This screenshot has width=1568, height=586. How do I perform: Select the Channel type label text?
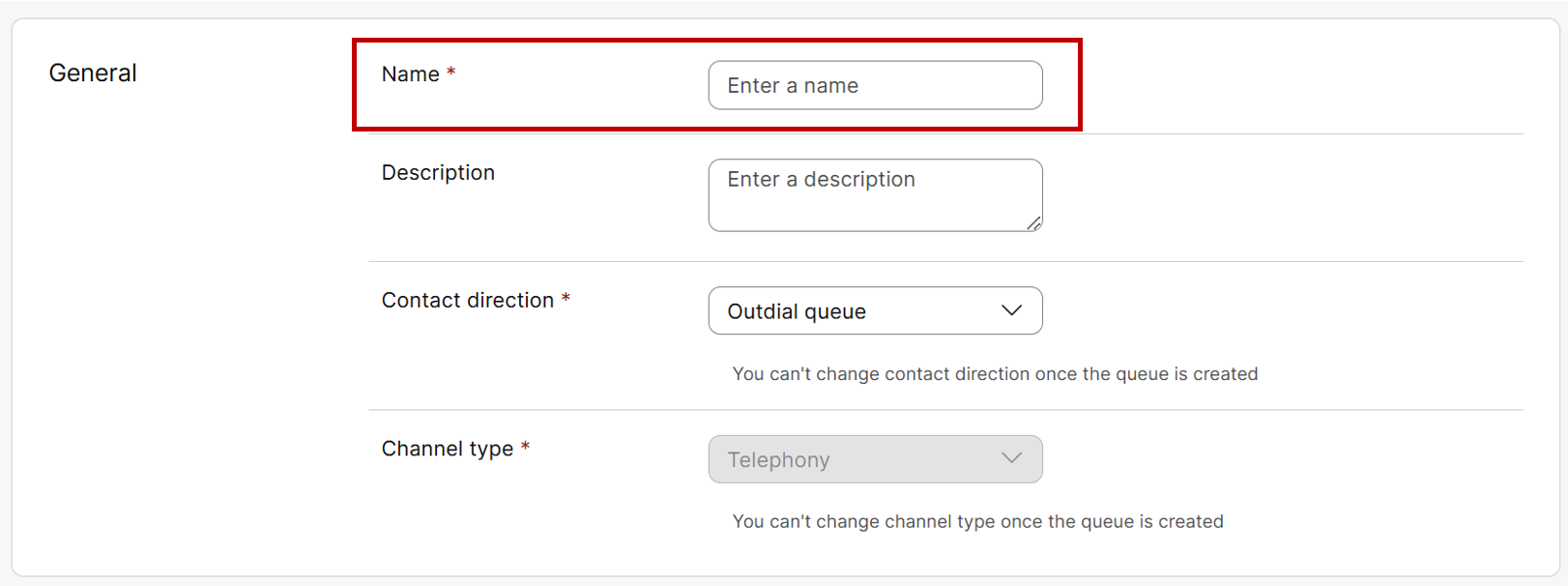click(x=447, y=449)
